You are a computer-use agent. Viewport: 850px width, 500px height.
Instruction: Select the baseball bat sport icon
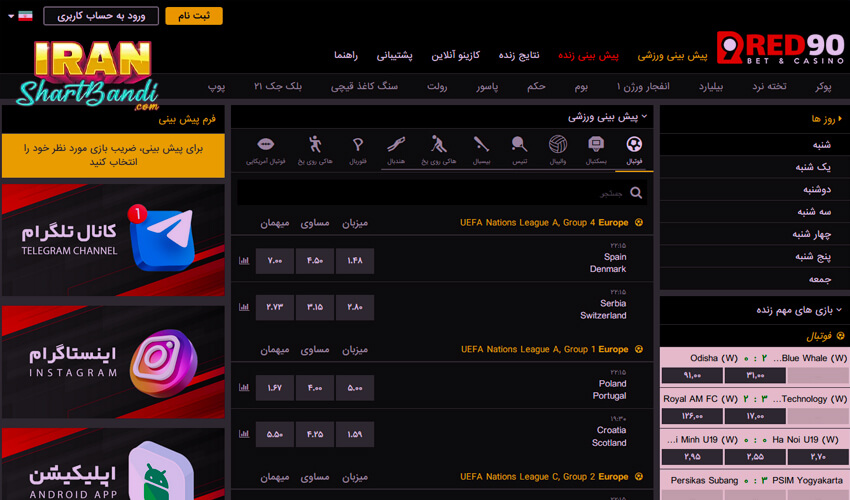[481, 150]
